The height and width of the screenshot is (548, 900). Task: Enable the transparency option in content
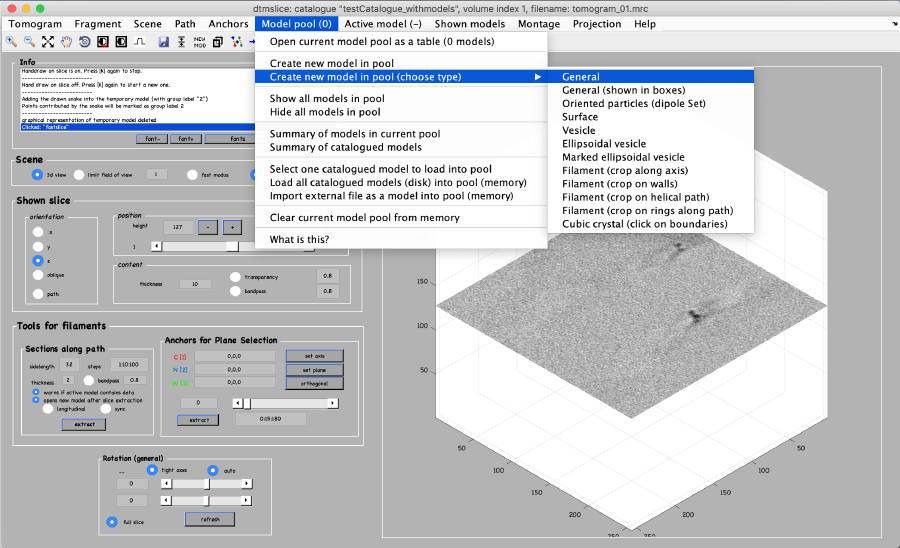(236, 276)
